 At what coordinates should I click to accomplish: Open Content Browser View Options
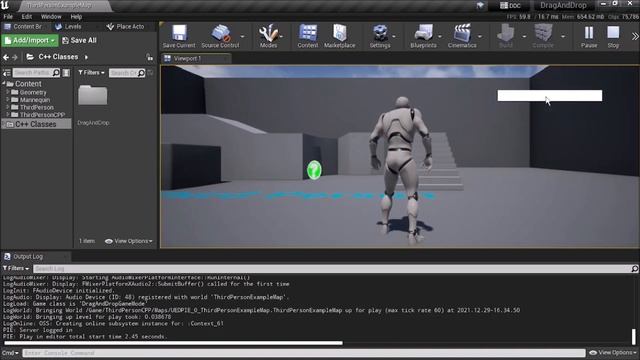[129, 241]
